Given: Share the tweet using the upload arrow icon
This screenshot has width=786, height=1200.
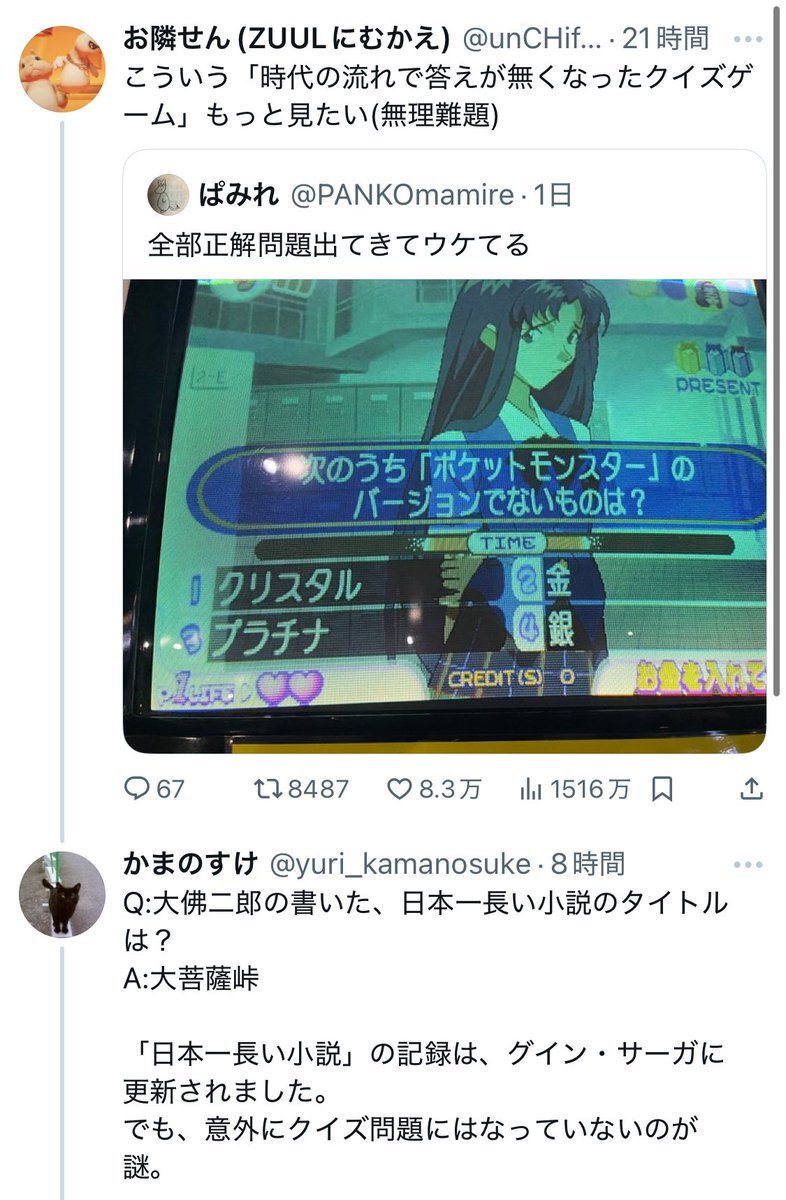Looking at the screenshot, I should [x=751, y=789].
